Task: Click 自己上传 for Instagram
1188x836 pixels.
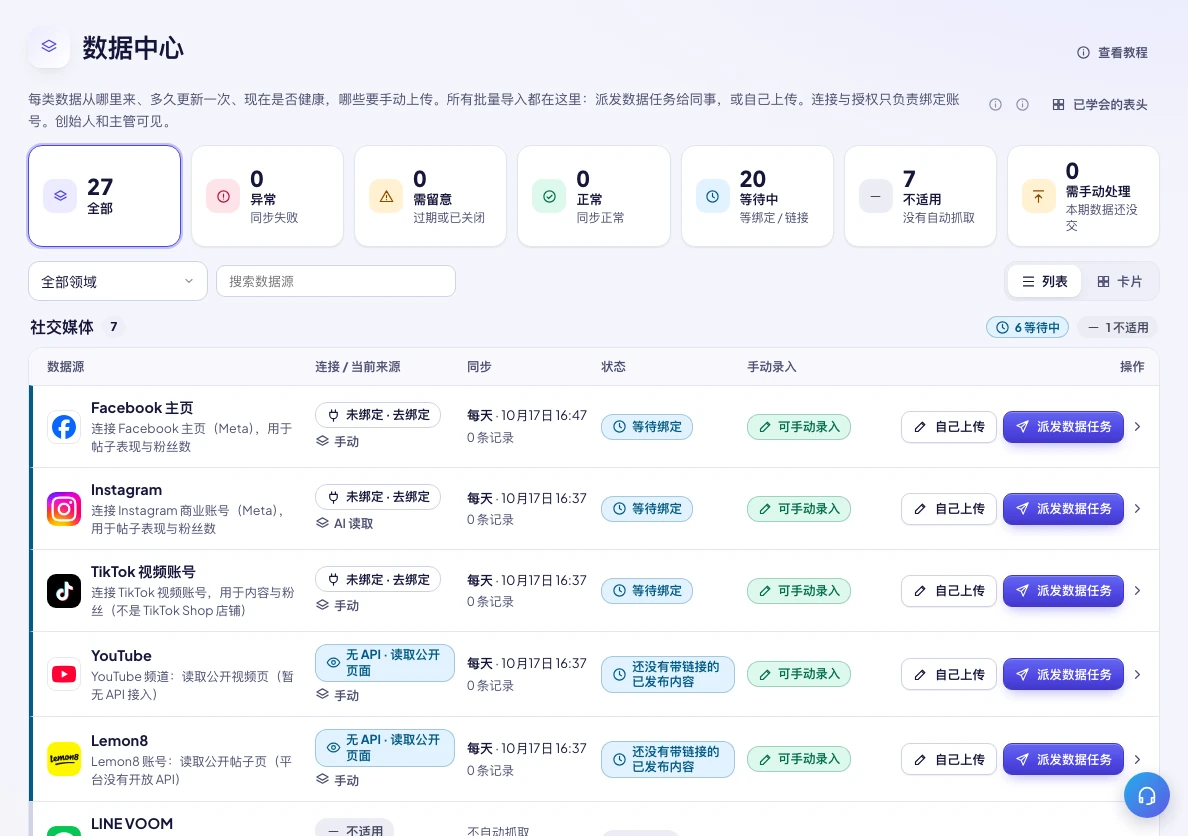Action: point(949,509)
